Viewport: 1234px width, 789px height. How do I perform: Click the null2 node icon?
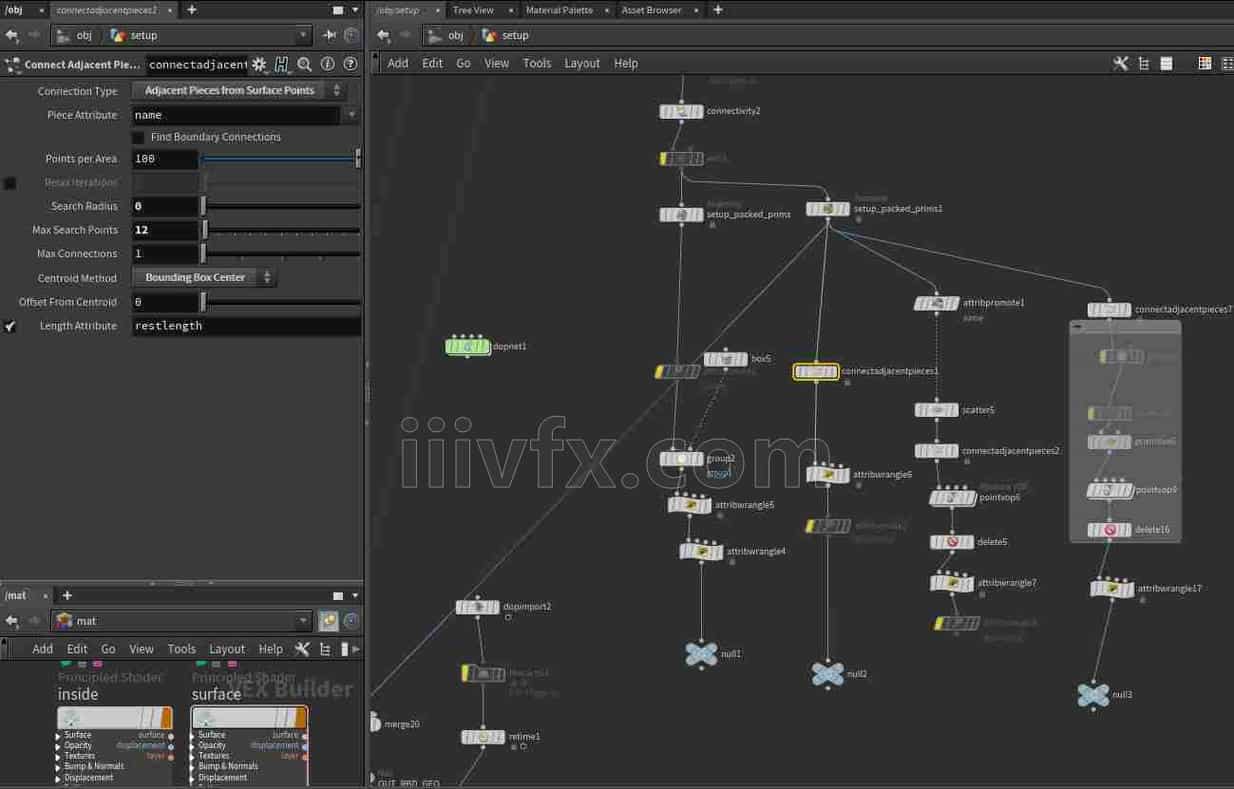827,674
